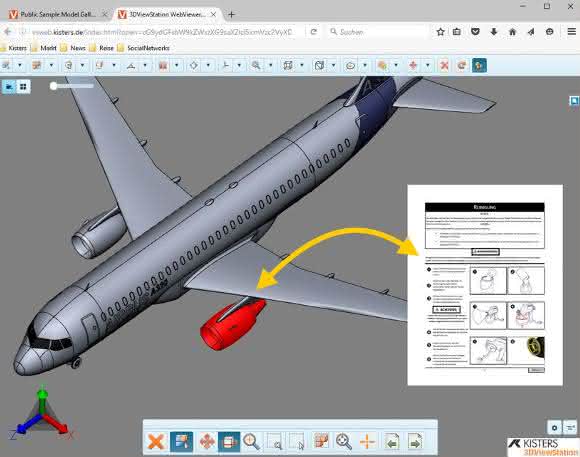
Task: Click the small window icon at viewport right edge
Action: 574,101
